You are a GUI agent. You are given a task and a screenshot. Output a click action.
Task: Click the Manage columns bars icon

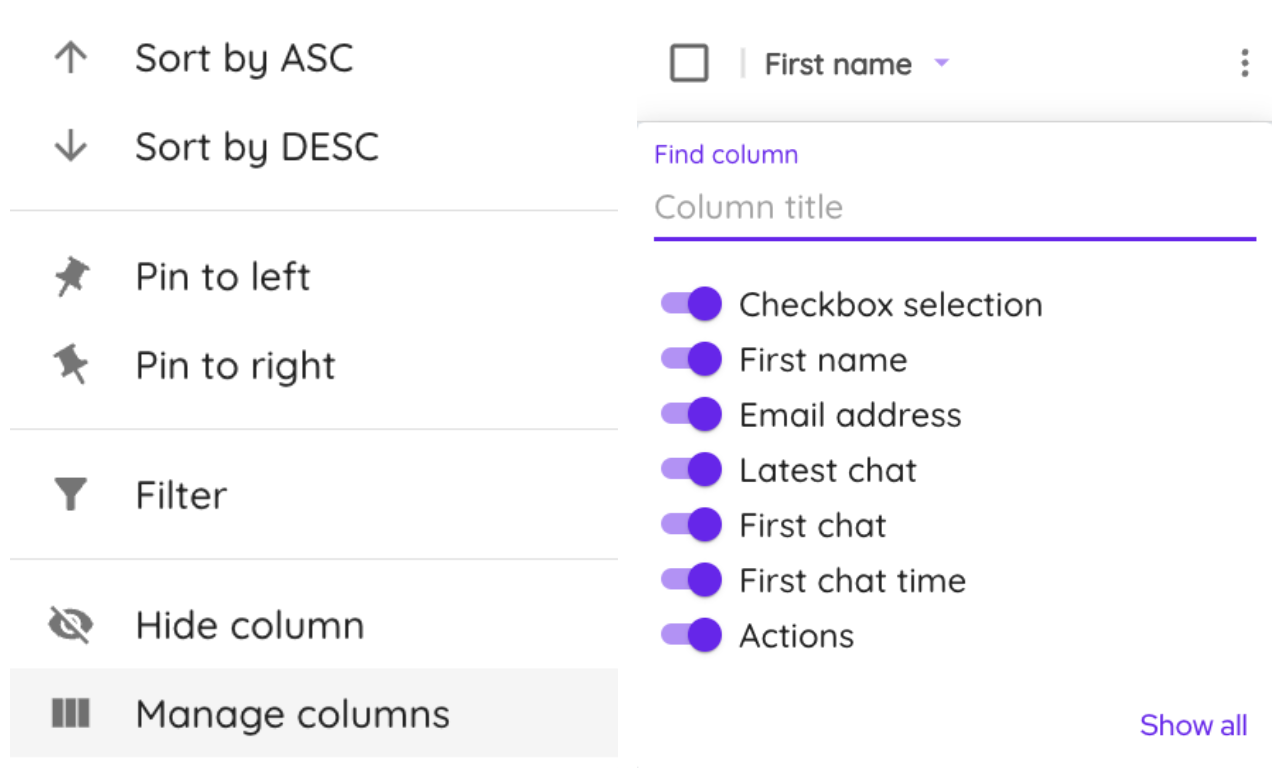point(70,714)
